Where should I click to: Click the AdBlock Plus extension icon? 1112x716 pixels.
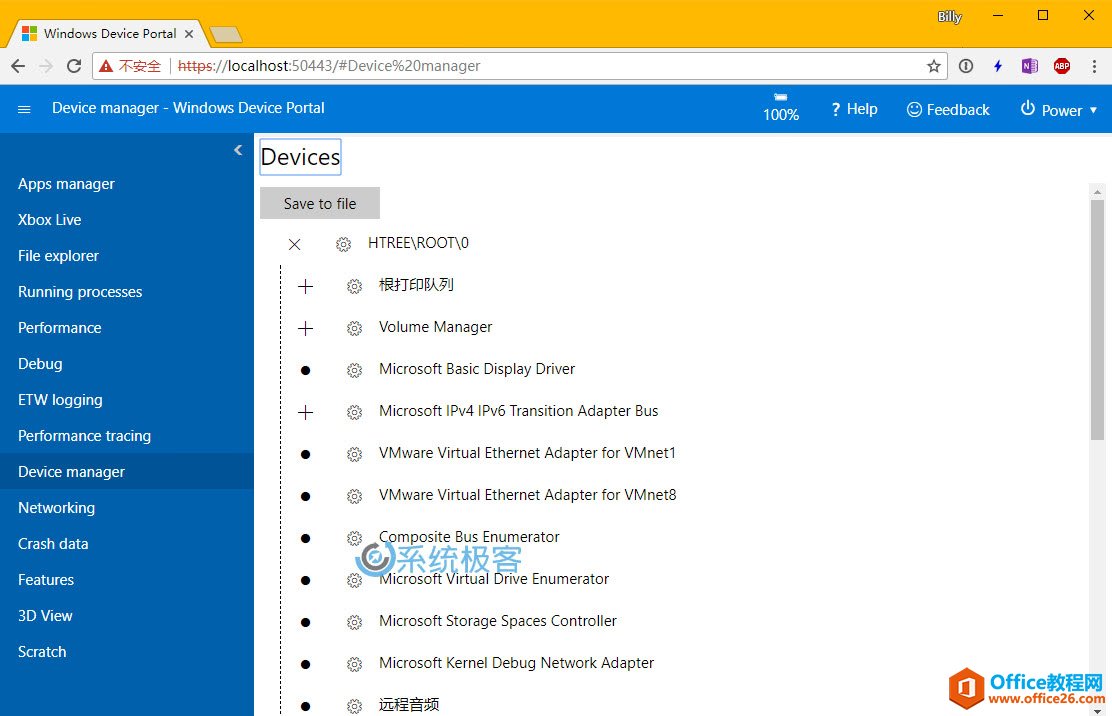point(1061,66)
